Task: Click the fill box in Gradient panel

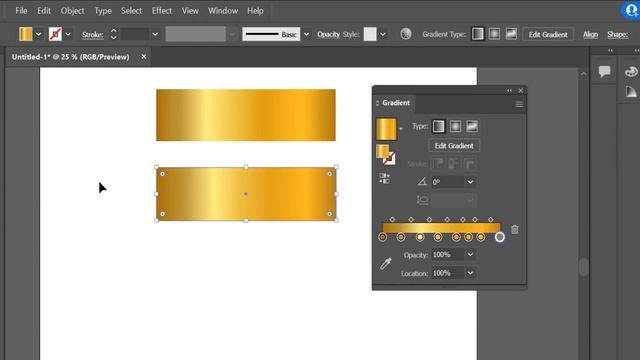Action: click(382, 151)
